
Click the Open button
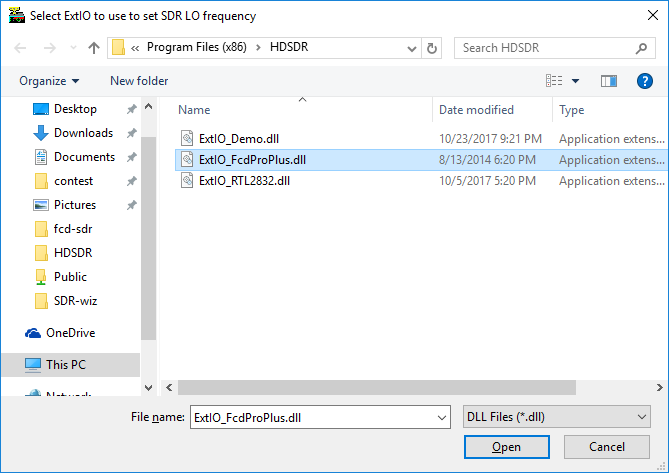pyautogui.click(x=506, y=447)
